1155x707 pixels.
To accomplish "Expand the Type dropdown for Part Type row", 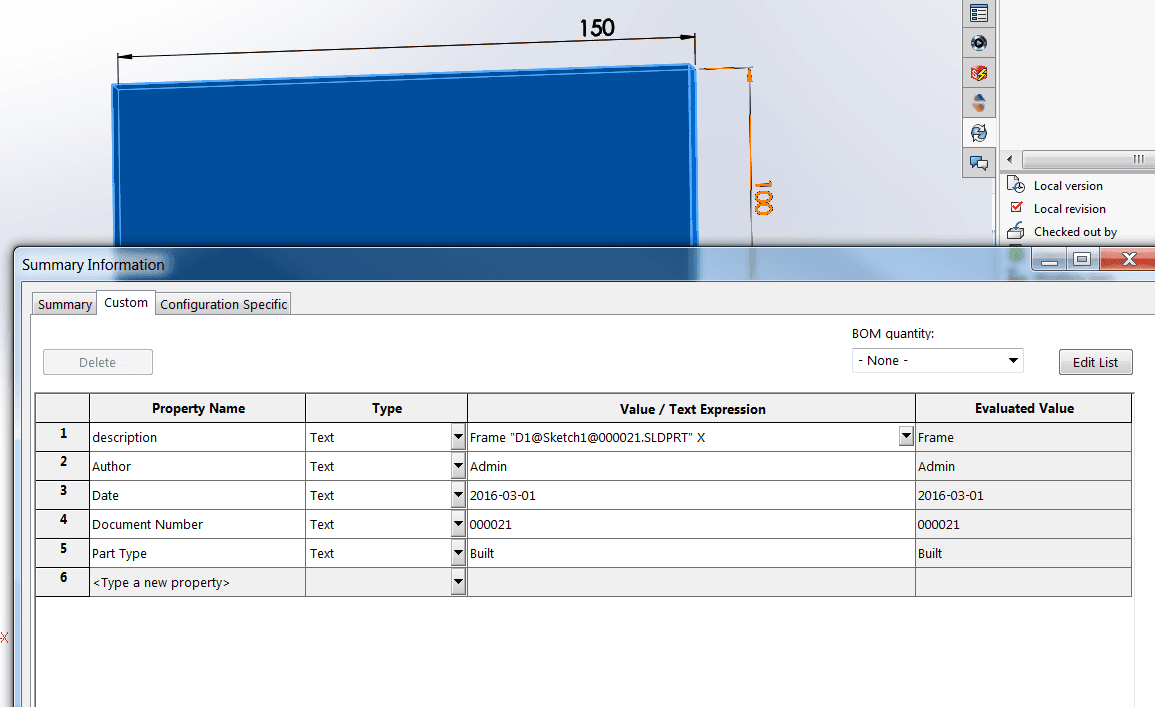I will 458,553.
